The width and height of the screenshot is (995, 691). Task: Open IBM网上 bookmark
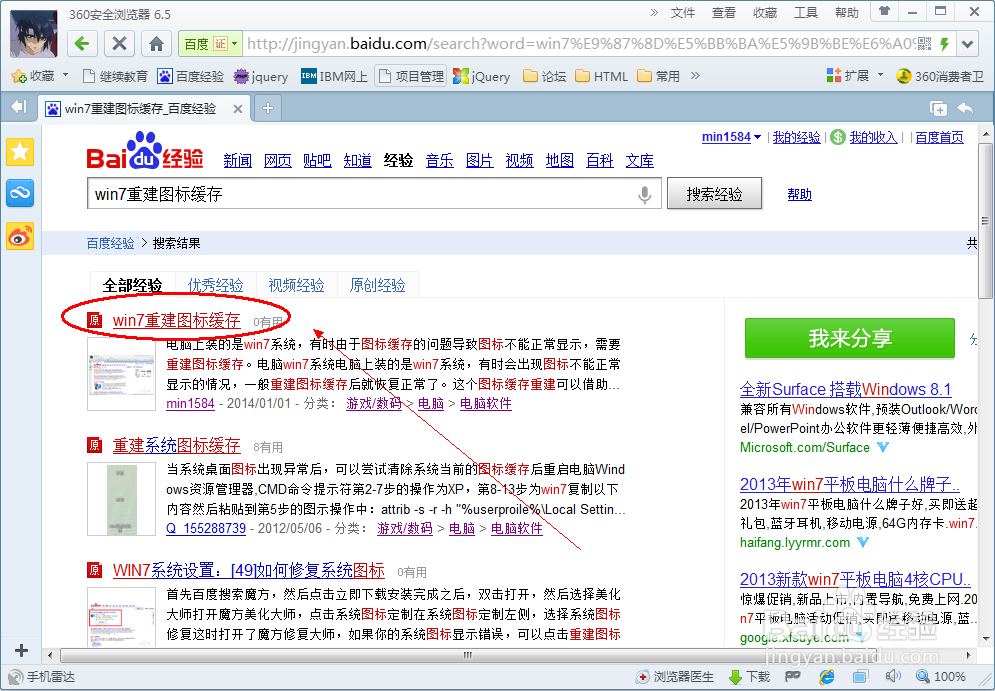pyautogui.click(x=334, y=77)
